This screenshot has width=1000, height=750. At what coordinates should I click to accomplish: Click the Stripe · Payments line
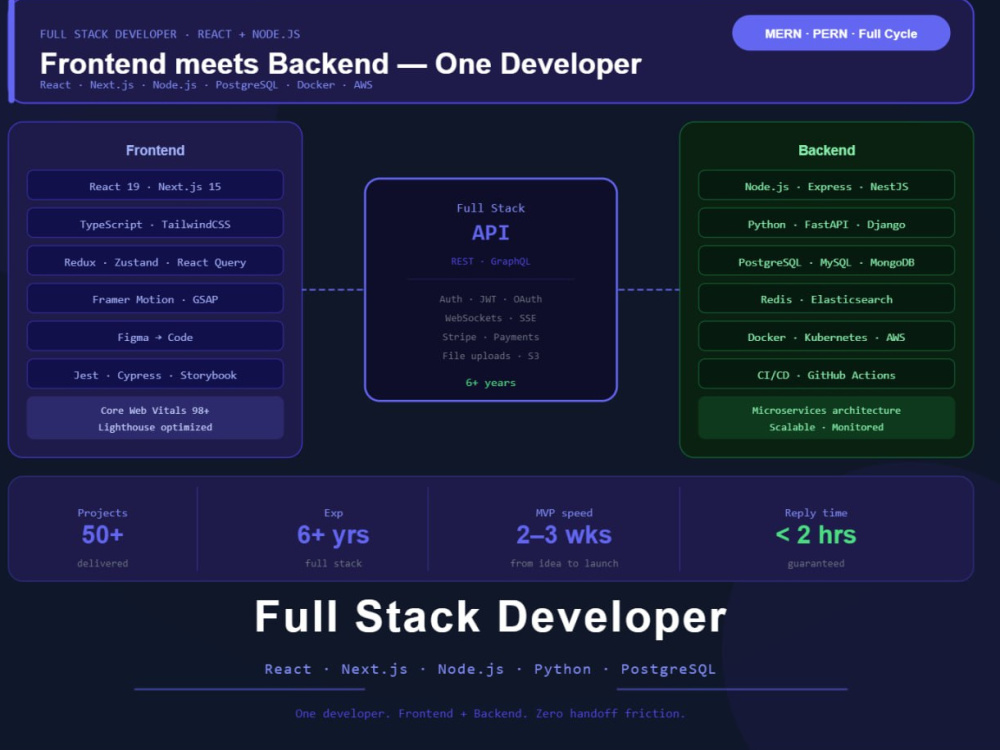490,337
